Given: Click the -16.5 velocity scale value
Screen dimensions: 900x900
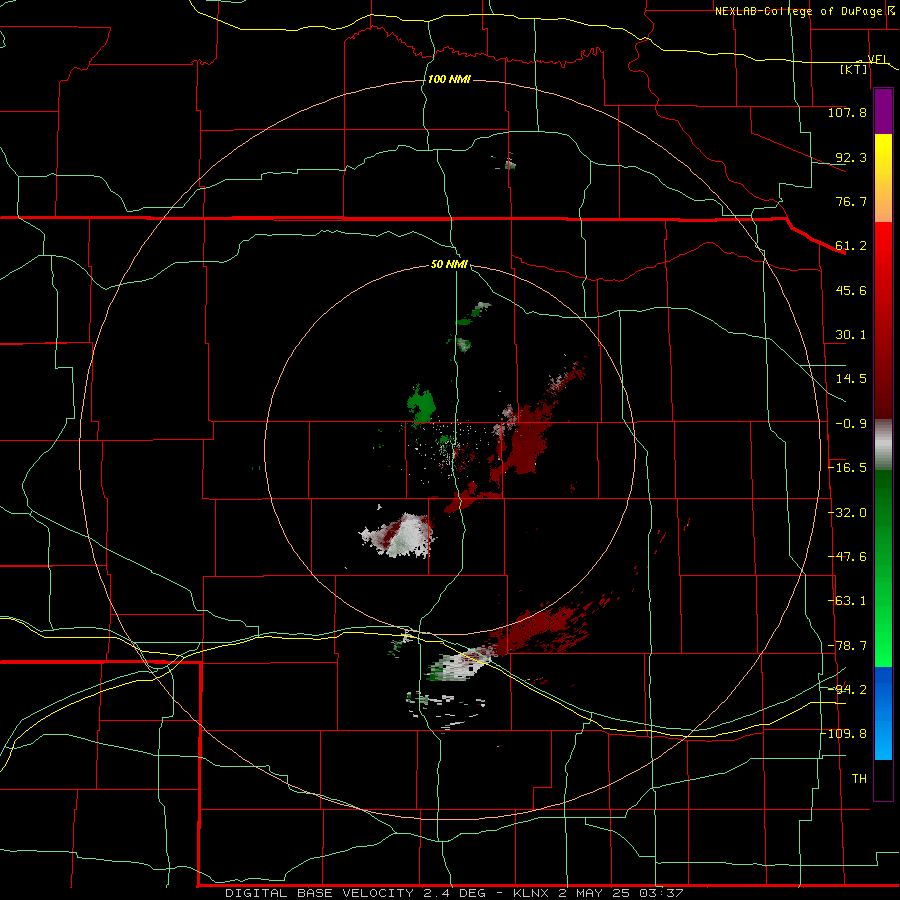Looking at the screenshot, I should point(847,468).
